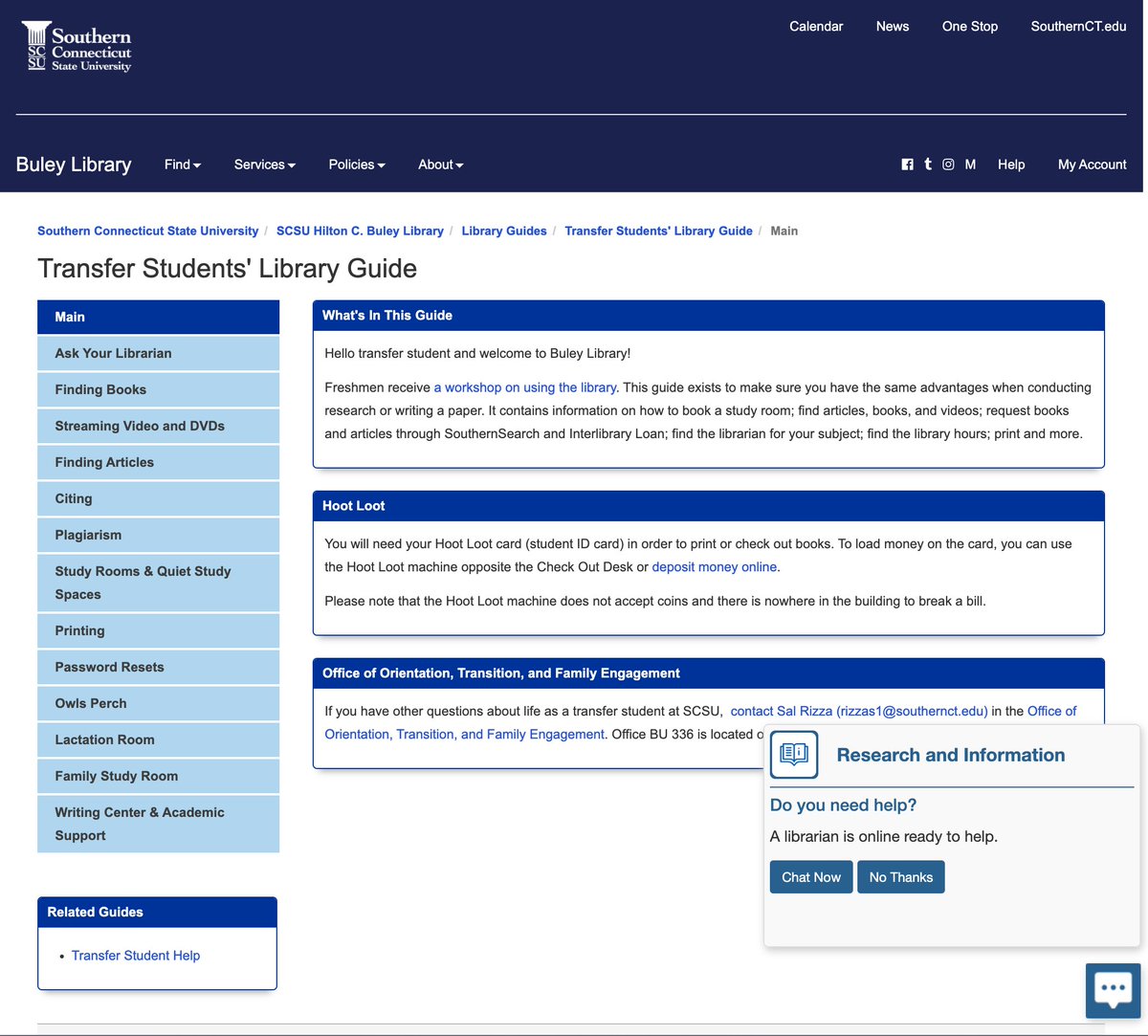The height and width of the screenshot is (1036, 1148).
Task: Follow the Transfer Student Help link
Action: click(x=136, y=956)
